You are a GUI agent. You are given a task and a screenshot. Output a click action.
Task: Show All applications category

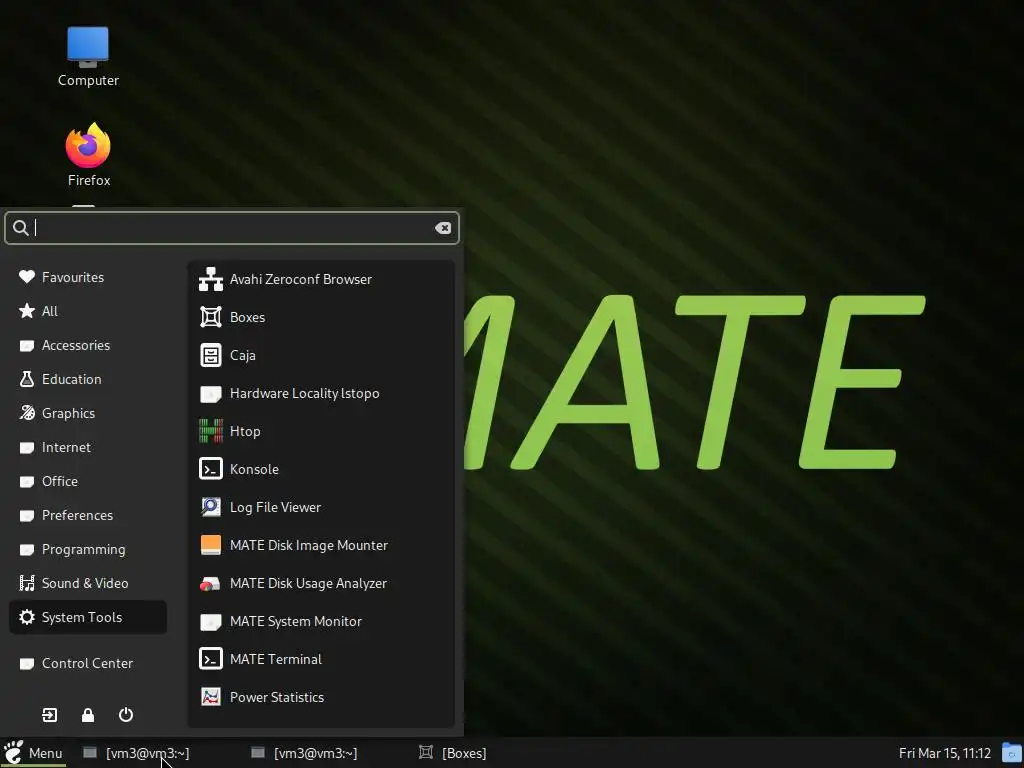(x=88, y=311)
